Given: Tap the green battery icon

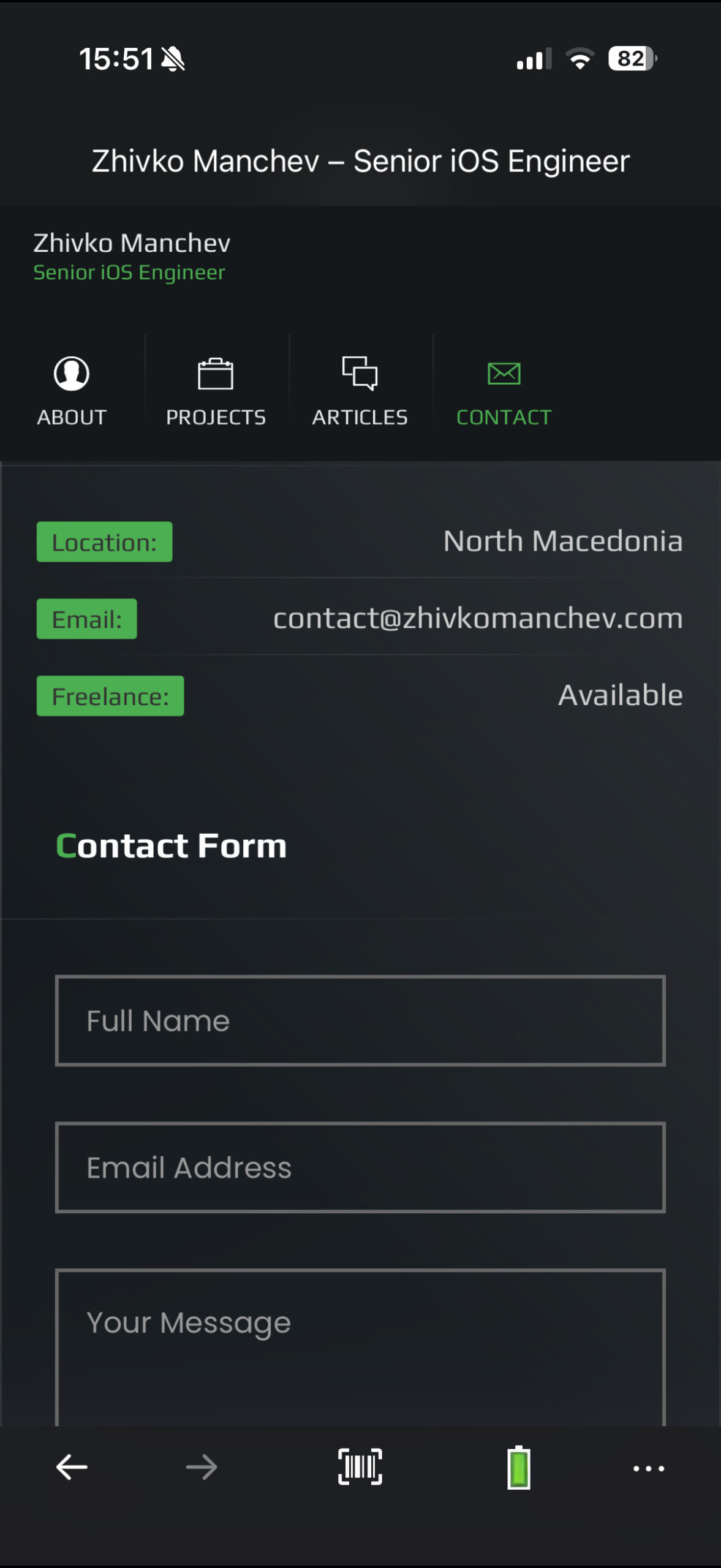Looking at the screenshot, I should 519,1467.
